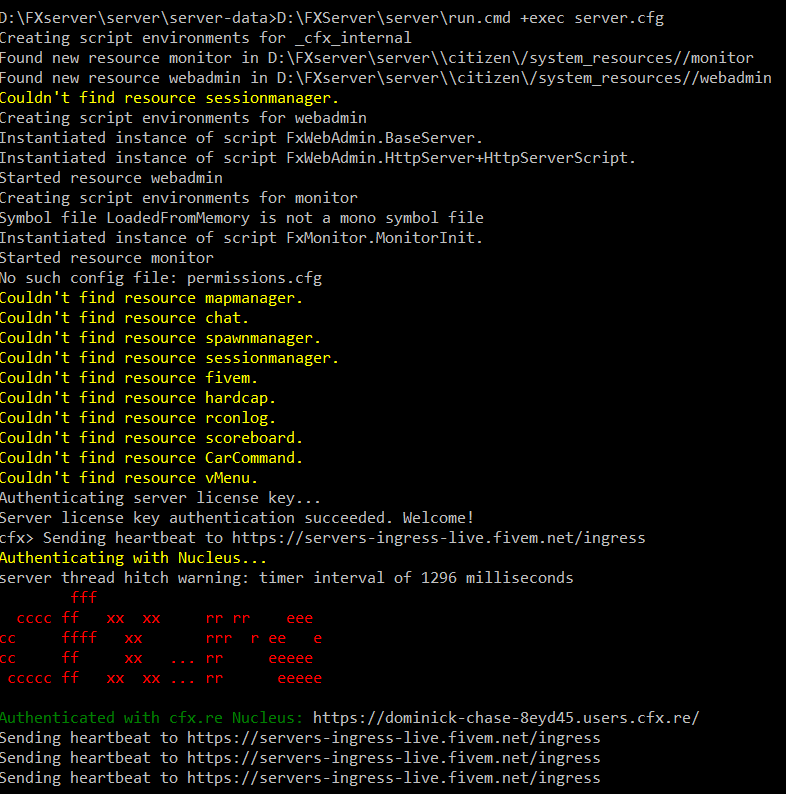Screen dimensions: 786x794
Task: Click 'Couldn't find resource rconlog.' line
Action: [138, 418]
